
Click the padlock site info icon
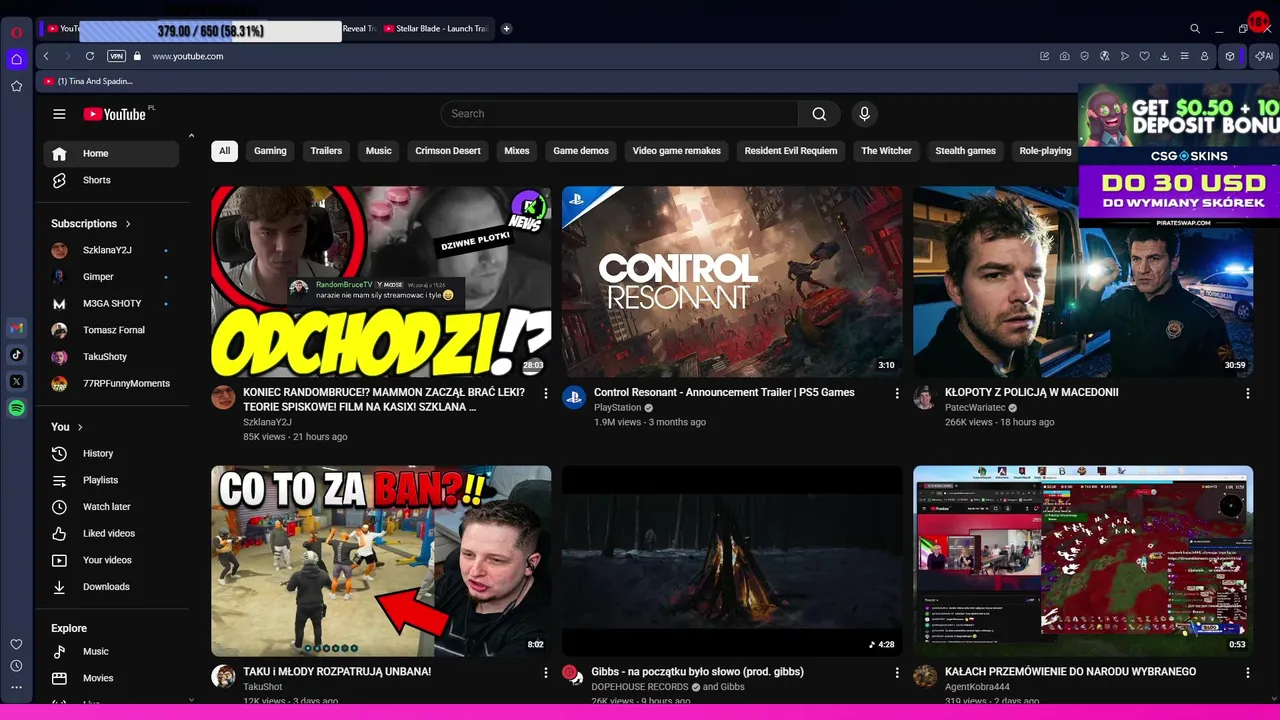click(137, 56)
